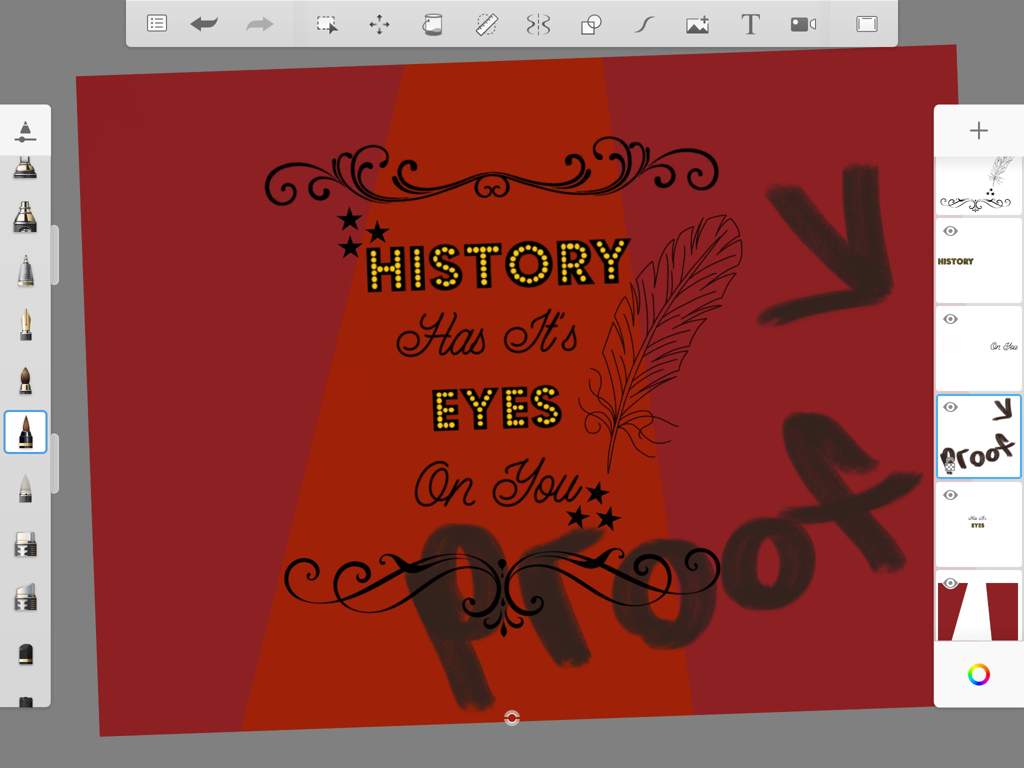Viewport: 1024px width, 768px height.
Task: Open the Ruler guides tool
Action: tap(486, 24)
